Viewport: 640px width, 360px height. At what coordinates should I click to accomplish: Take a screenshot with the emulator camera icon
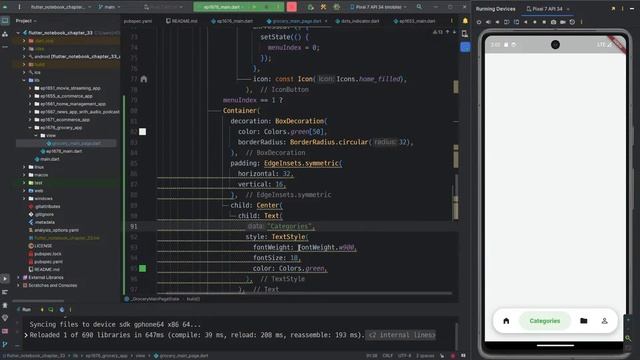553,22
